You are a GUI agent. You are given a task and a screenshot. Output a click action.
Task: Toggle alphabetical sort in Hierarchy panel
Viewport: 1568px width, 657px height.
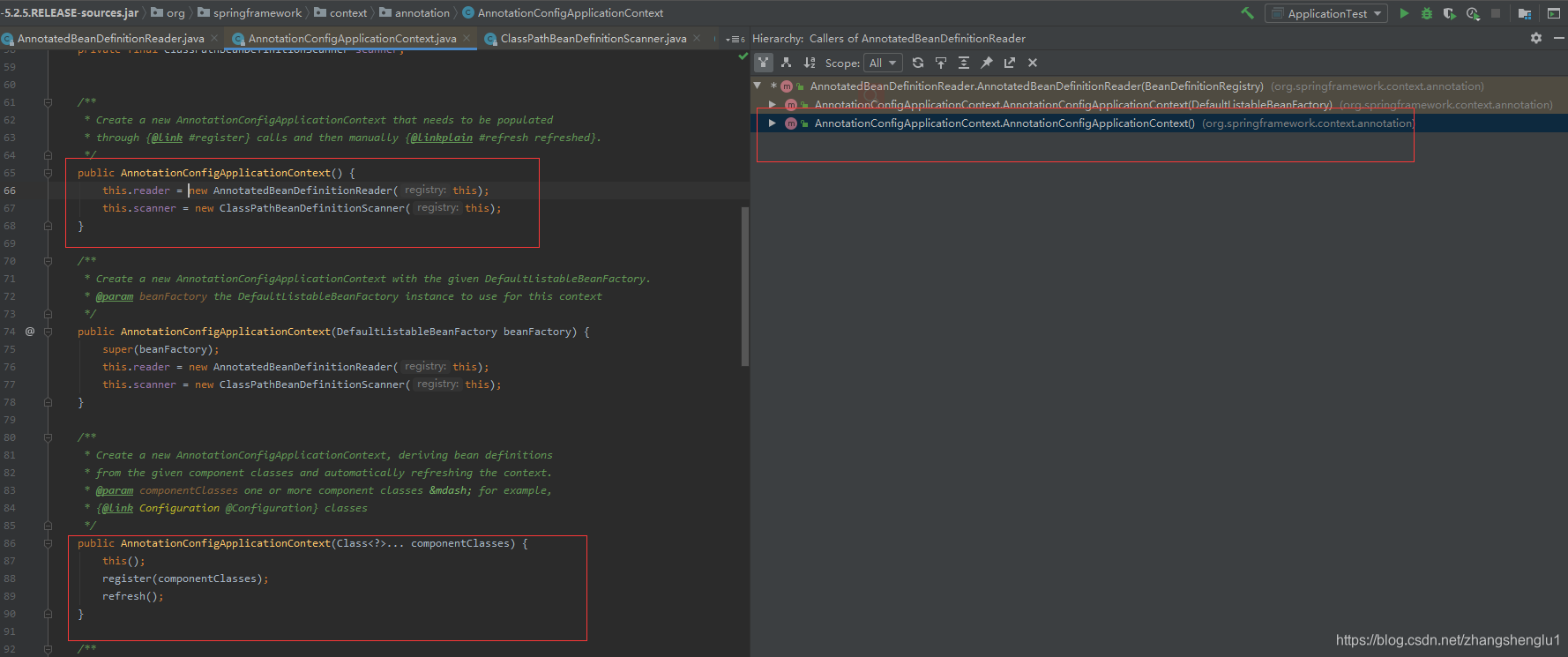tap(810, 63)
